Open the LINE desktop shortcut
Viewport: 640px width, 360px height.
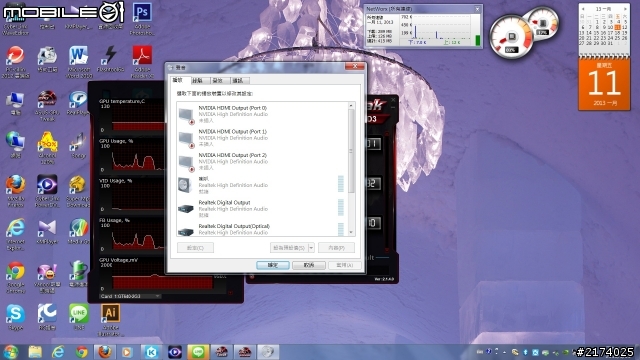click(78, 317)
